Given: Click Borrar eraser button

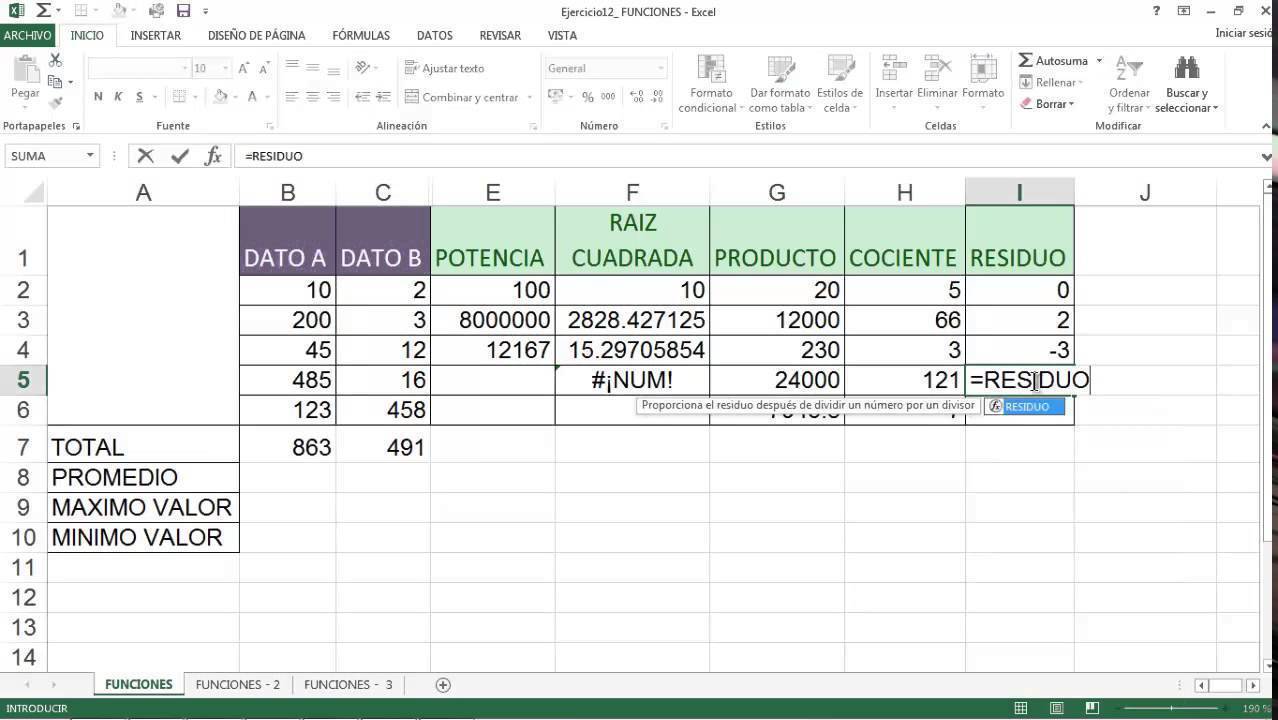Looking at the screenshot, I should [1046, 104].
